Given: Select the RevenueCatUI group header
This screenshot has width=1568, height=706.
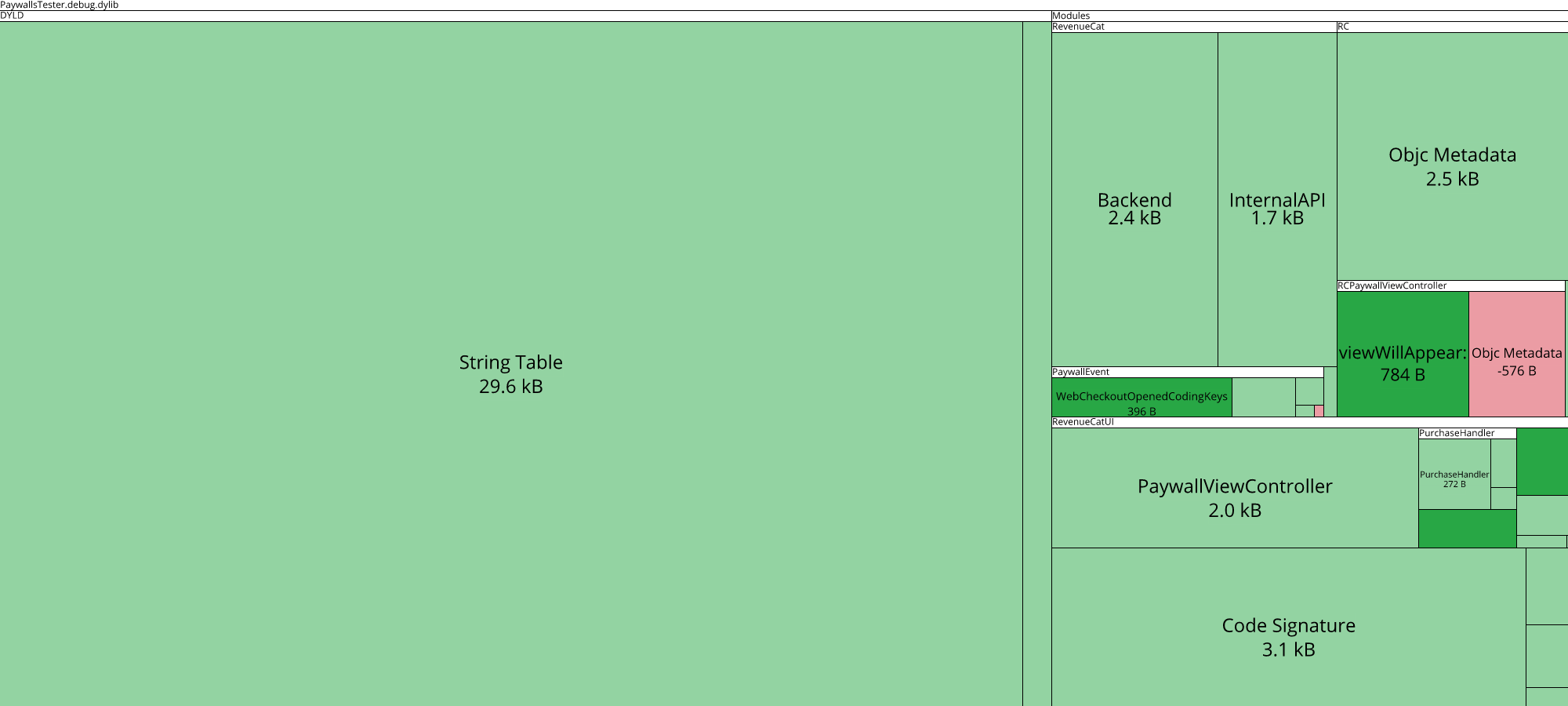Looking at the screenshot, I should pos(1310,422).
